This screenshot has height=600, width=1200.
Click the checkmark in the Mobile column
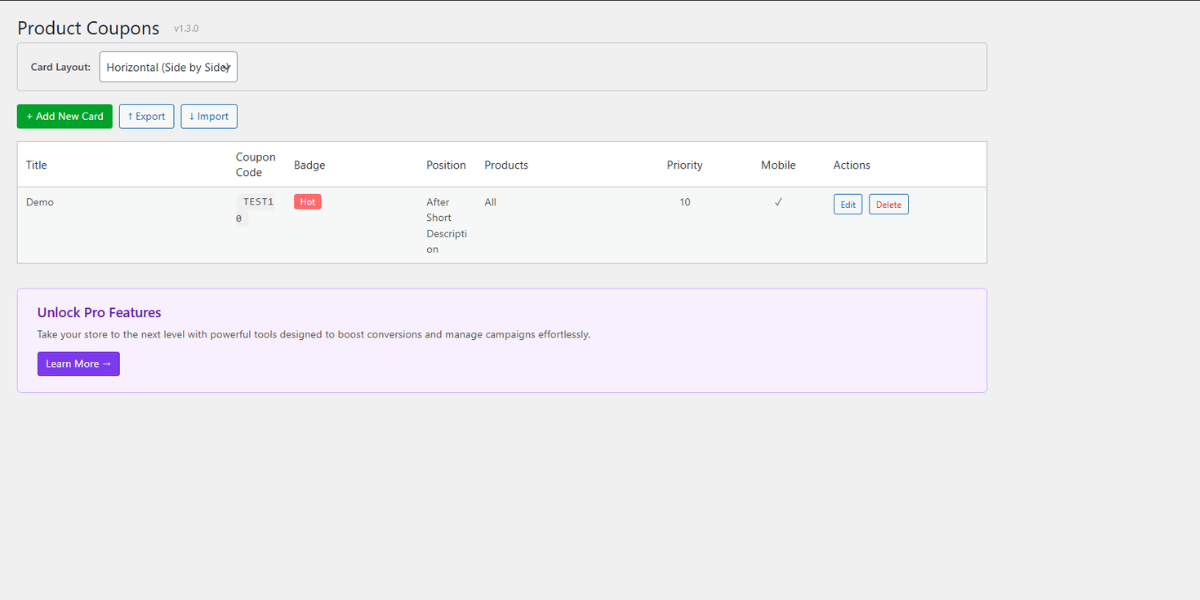[778, 201]
